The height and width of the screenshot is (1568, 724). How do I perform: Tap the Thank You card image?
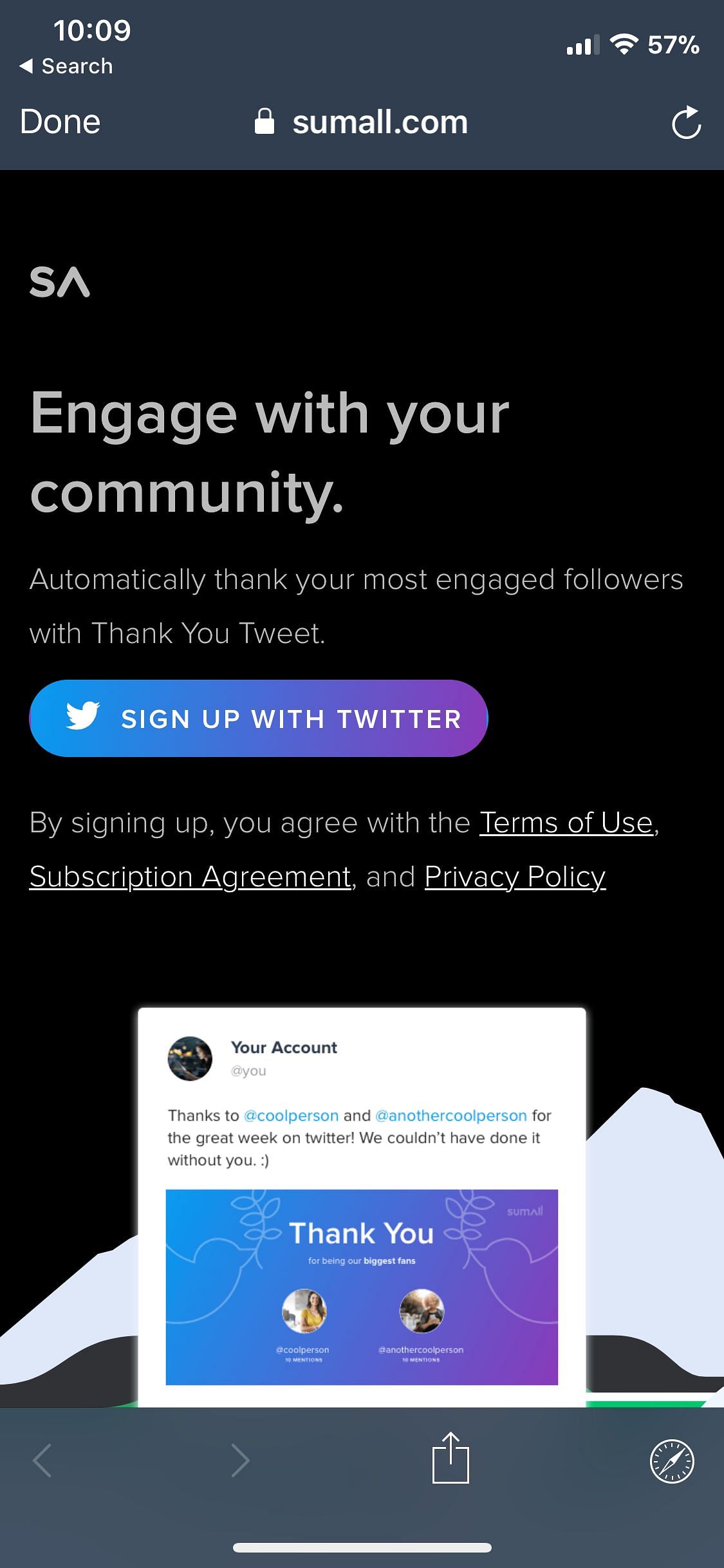click(362, 1287)
